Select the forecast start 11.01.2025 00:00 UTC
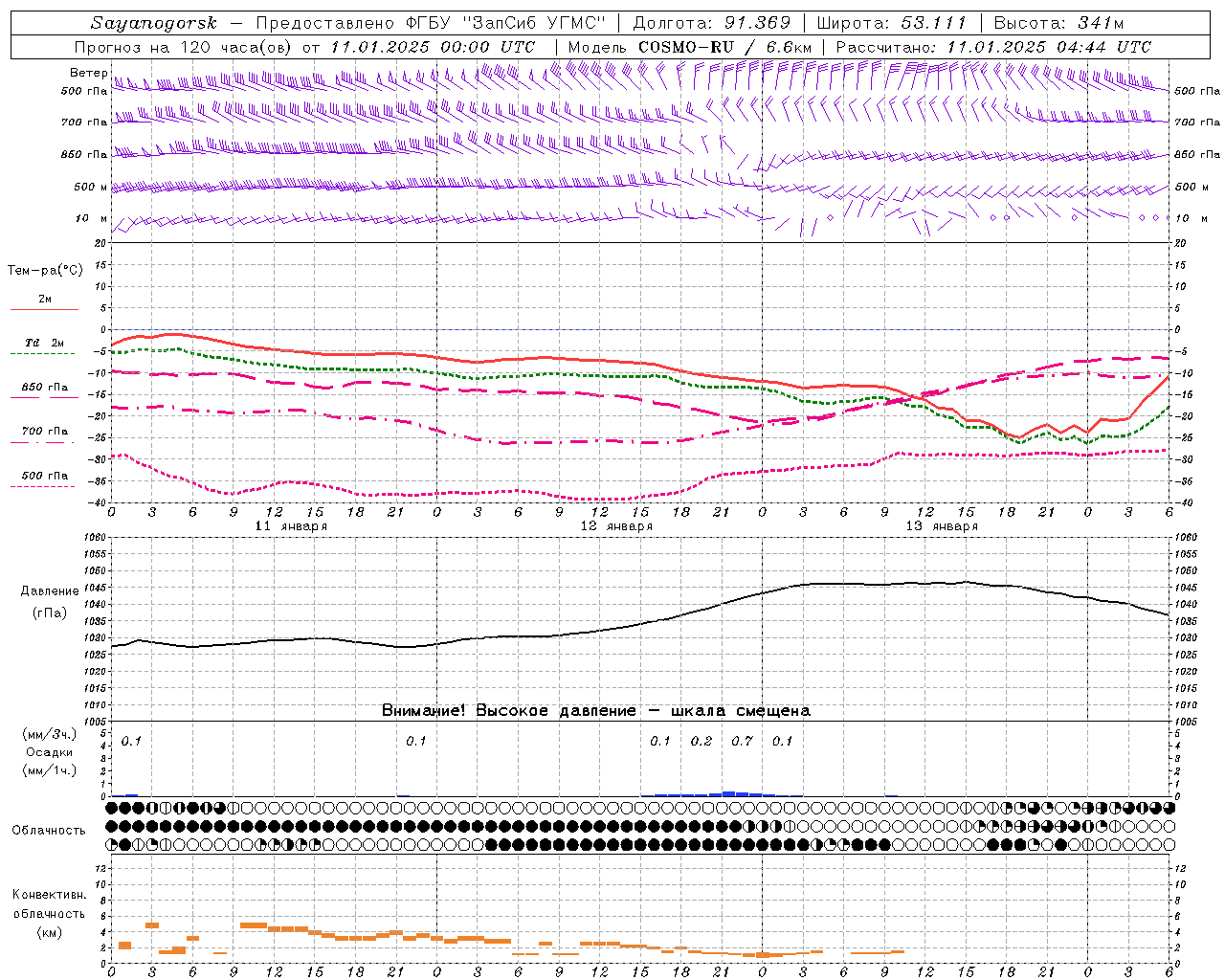Screen dimensions: 1225x980 tap(433, 47)
